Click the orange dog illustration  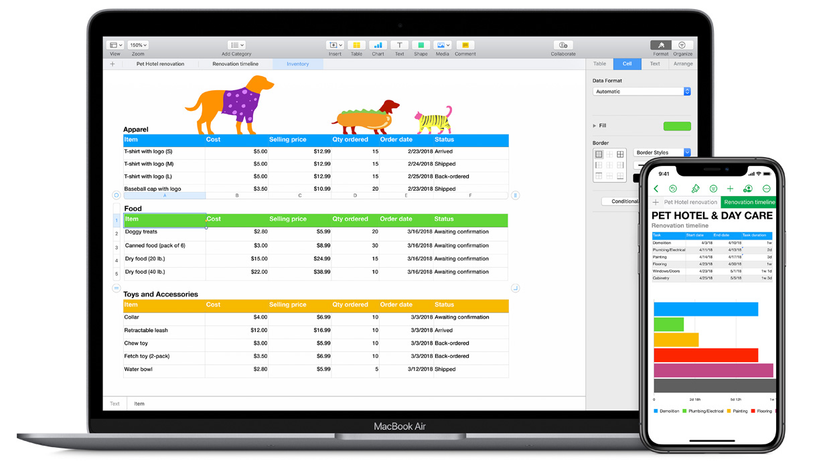[229, 104]
